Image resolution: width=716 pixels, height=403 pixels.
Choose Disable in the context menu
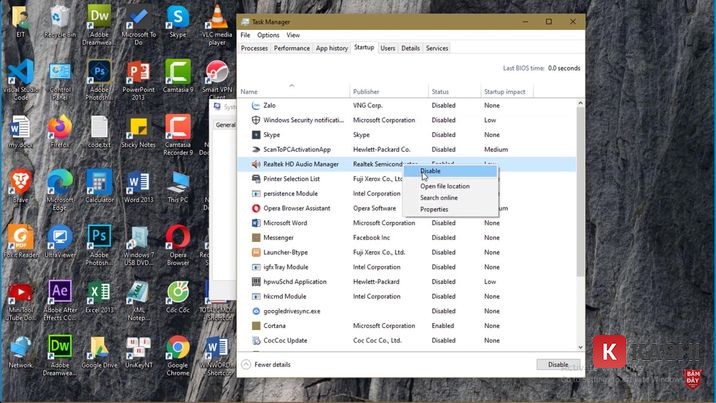(450, 171)
